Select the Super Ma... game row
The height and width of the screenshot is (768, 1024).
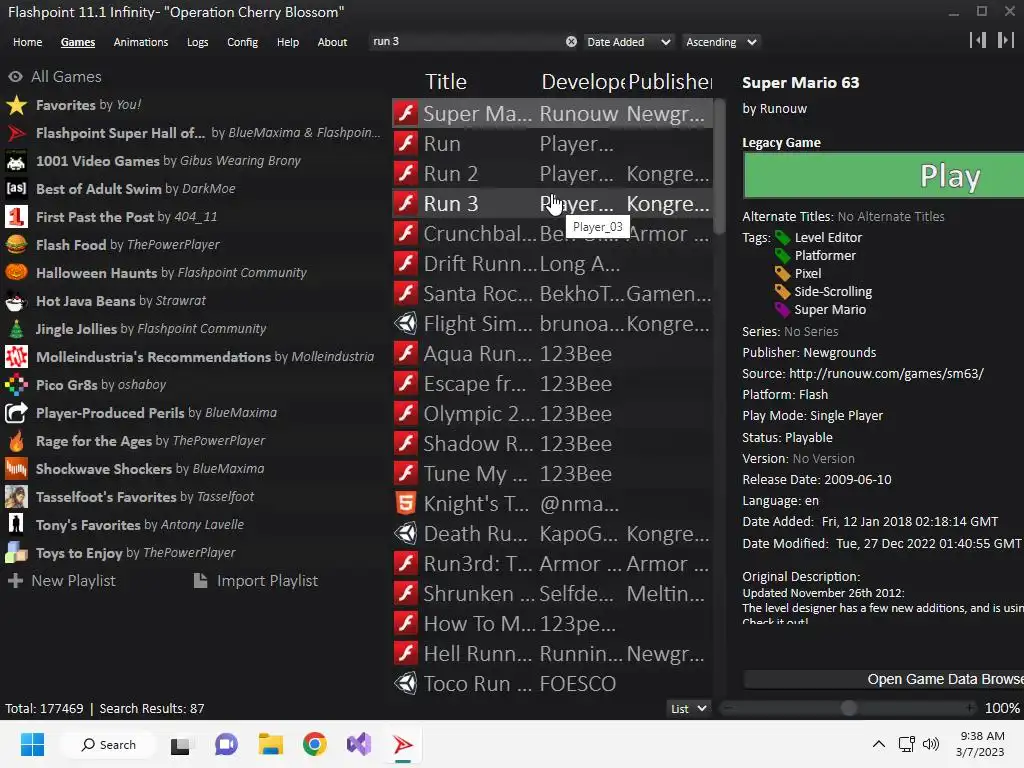(552, 114)
